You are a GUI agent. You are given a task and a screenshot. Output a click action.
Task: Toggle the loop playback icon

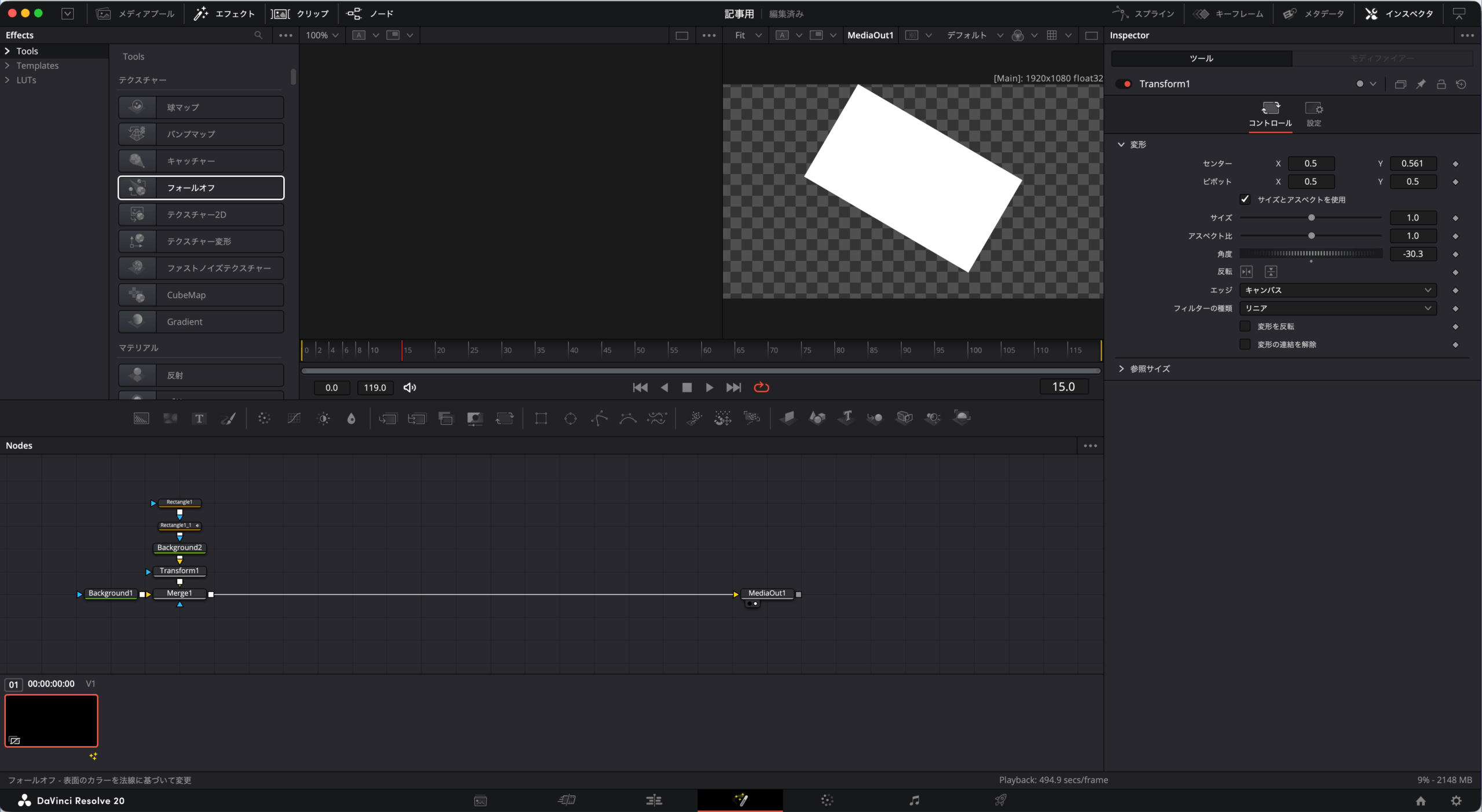761,387
